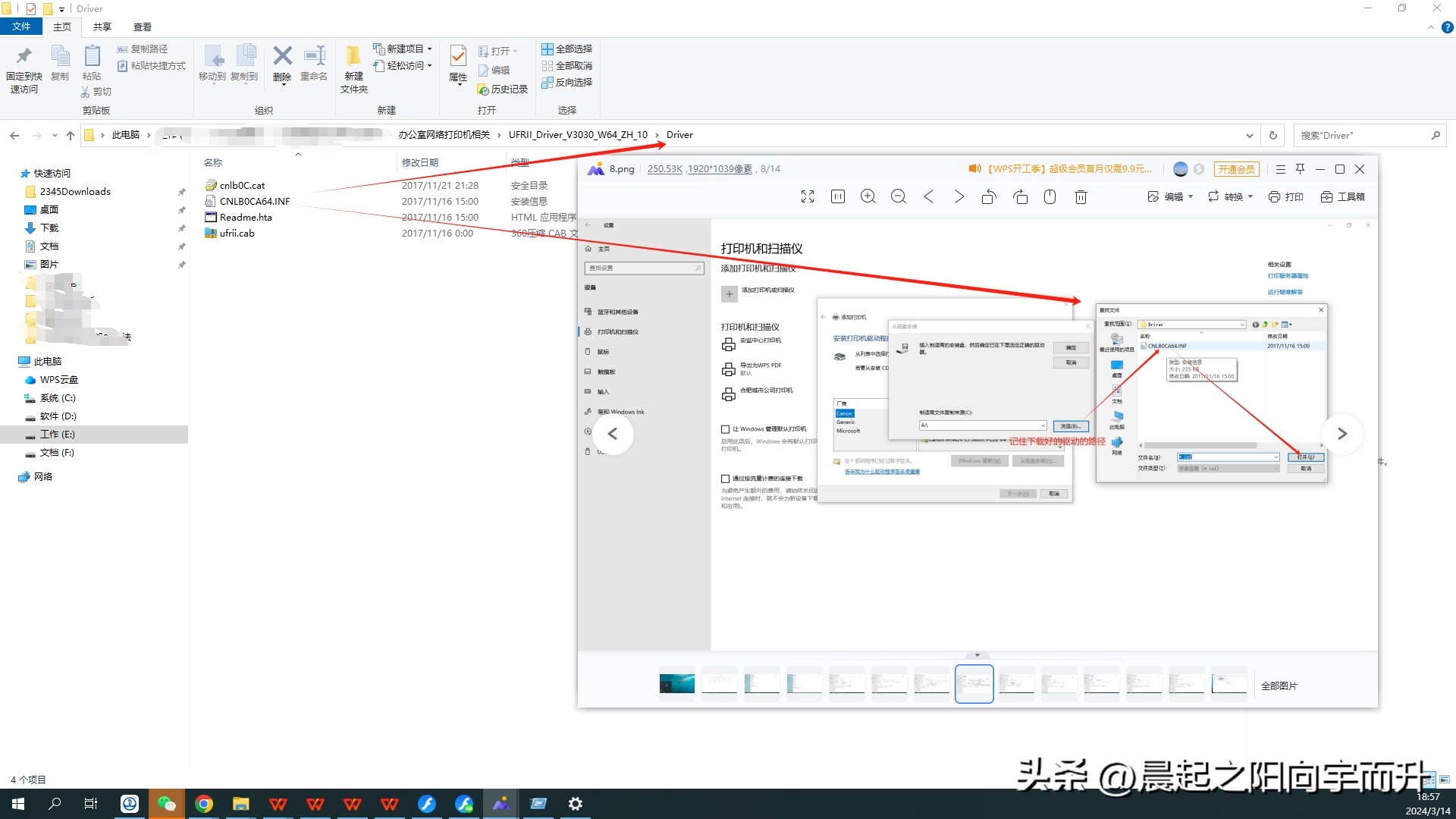Click the fullscreen icon in image viewer
The image size is (1456, 819).
click(808, 197)
